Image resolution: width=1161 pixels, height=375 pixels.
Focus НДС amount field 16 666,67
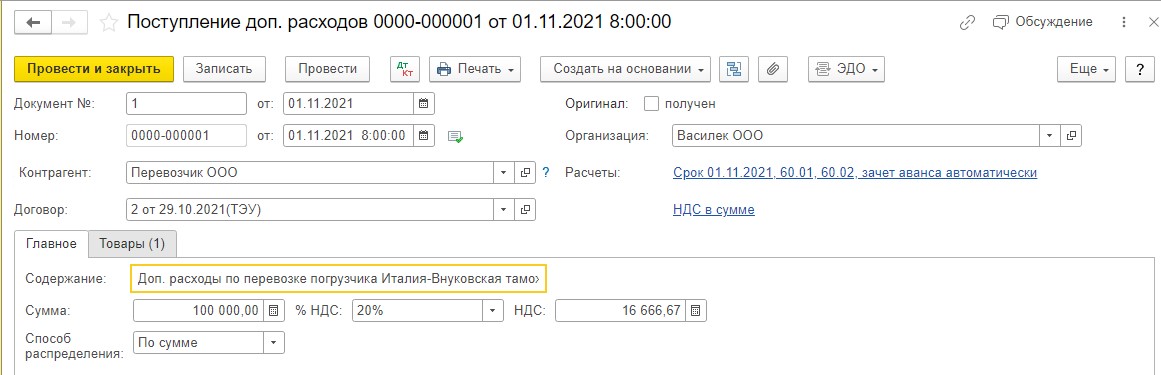click(x=620, y=311)
